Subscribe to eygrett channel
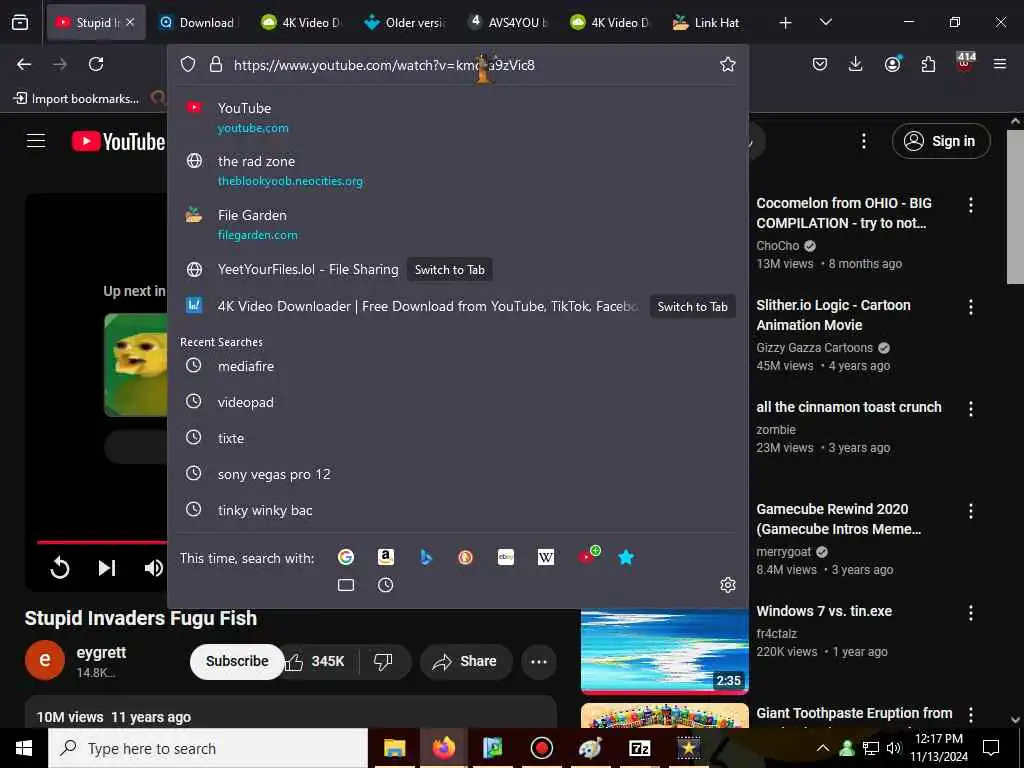 pyautogui.click(x=237, y=662)
